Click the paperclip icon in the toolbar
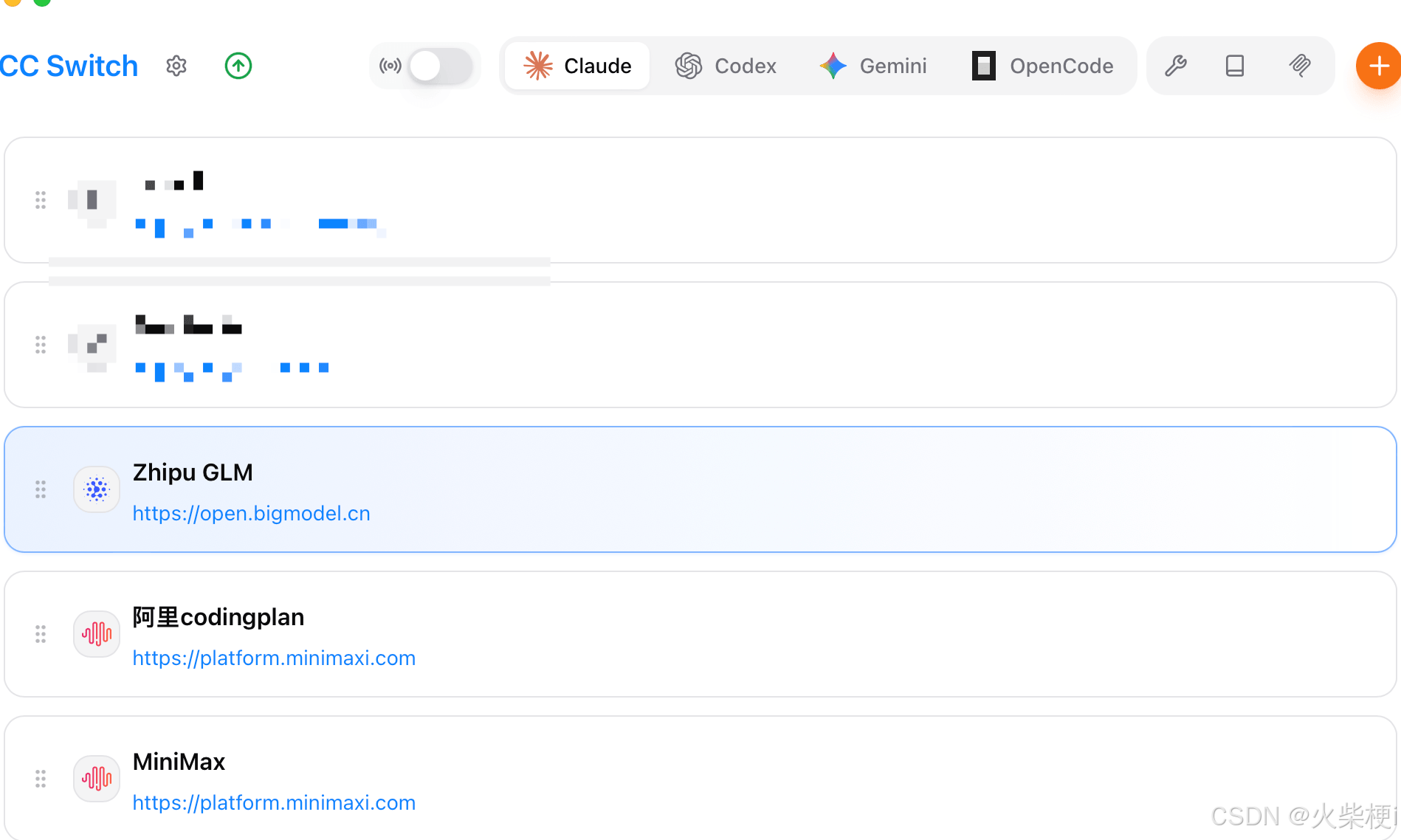This screenshot has height=840, width=1401. [1300, 66]
